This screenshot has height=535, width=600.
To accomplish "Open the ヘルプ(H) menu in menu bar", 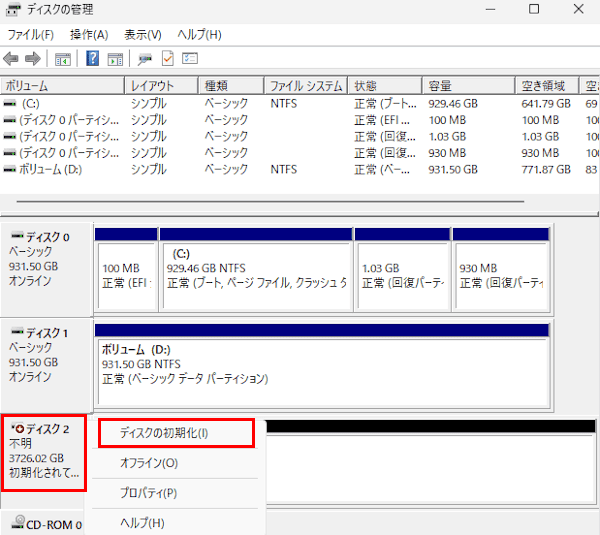I will click(199, 35).
